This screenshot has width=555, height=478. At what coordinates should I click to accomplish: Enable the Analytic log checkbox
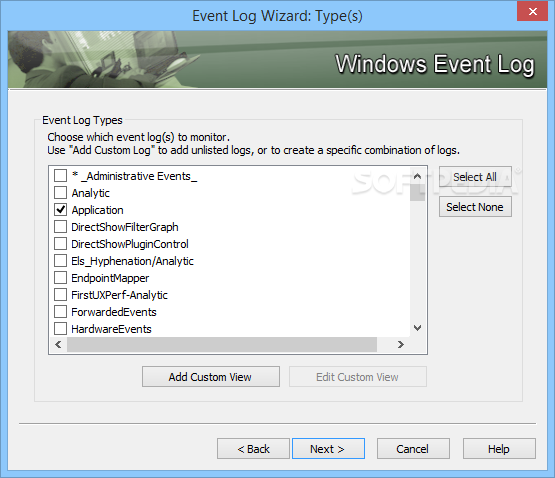tap(61, 192)
